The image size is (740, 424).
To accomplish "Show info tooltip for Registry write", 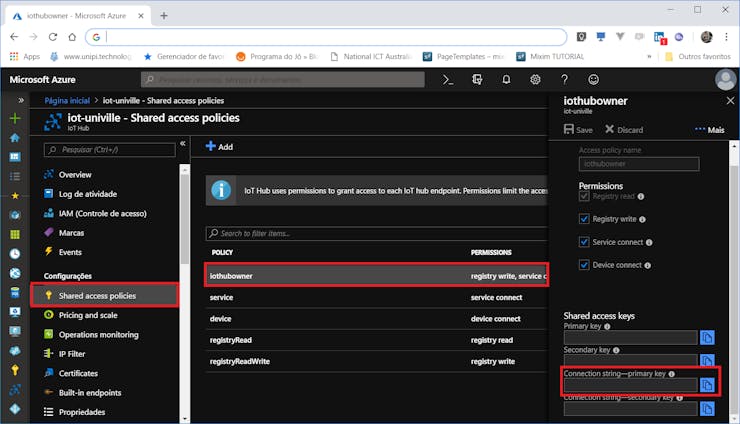I will coord(642,219).
